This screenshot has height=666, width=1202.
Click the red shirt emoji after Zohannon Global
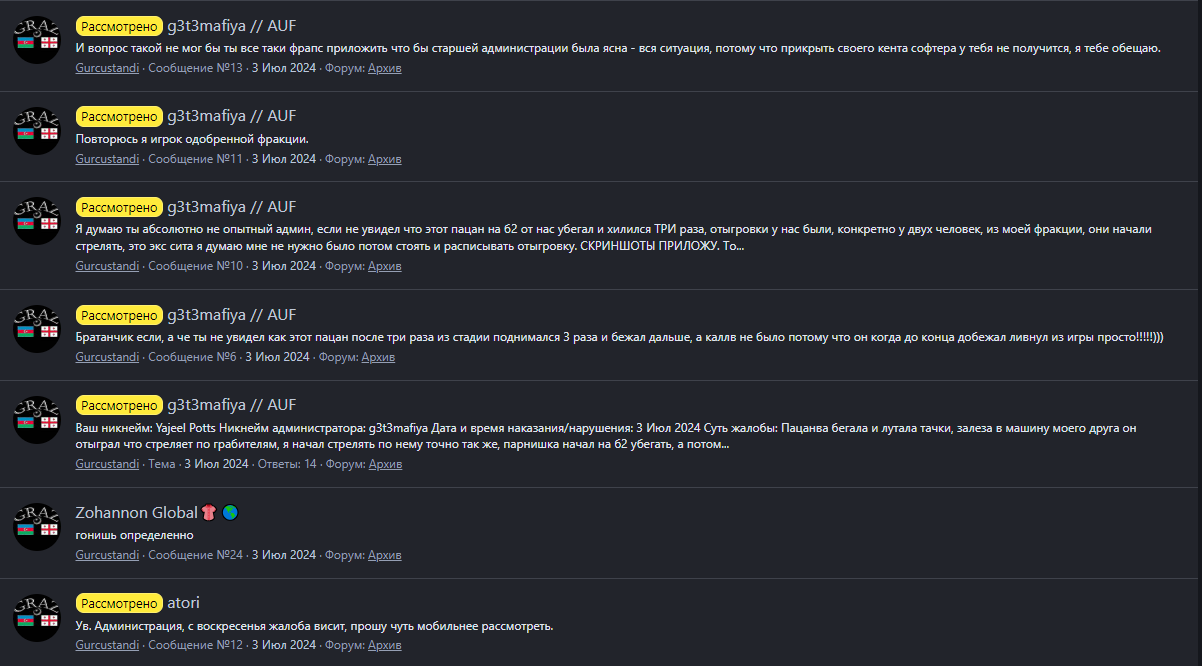click(x=209, y=513)
